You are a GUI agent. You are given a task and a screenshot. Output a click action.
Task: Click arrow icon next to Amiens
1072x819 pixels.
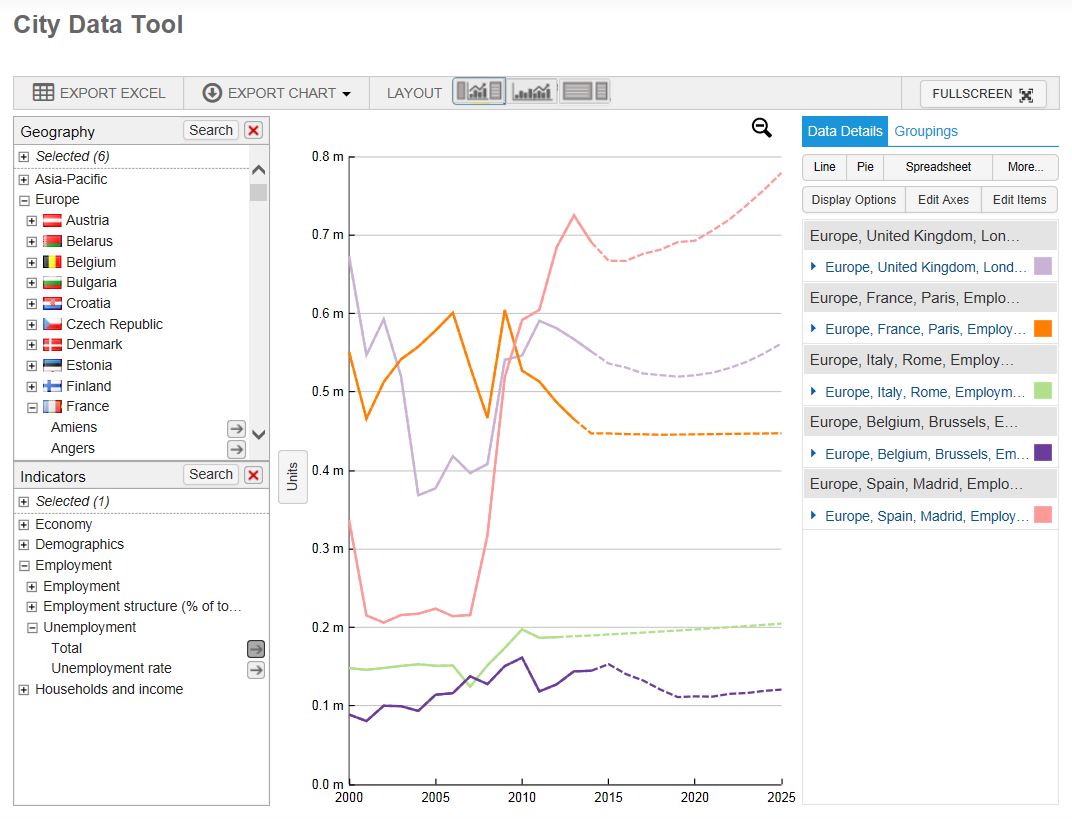tap(236, 428)
